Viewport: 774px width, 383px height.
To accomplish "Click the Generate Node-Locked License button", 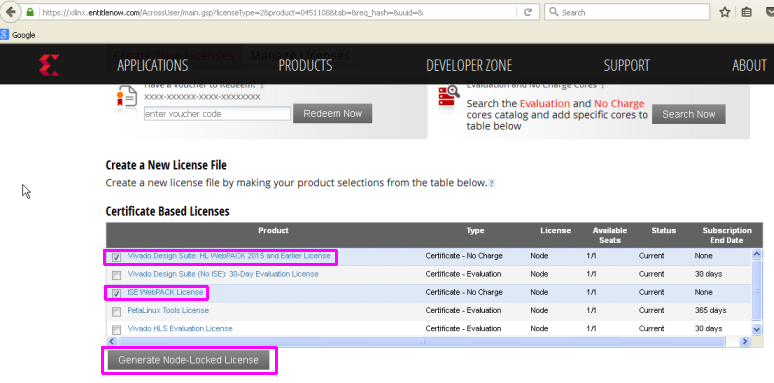I will tap(189, 360).
